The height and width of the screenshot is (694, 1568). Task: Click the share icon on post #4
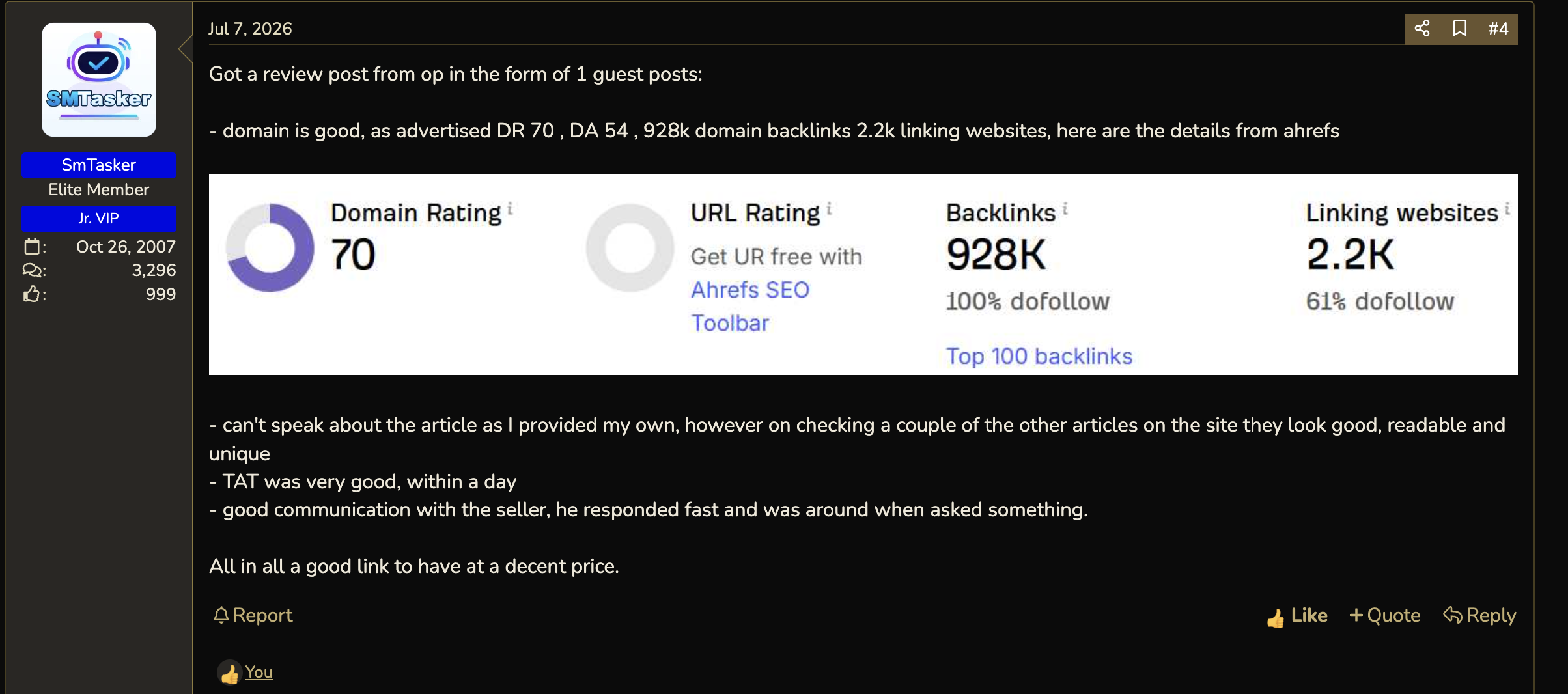[x=1422, y=29]
